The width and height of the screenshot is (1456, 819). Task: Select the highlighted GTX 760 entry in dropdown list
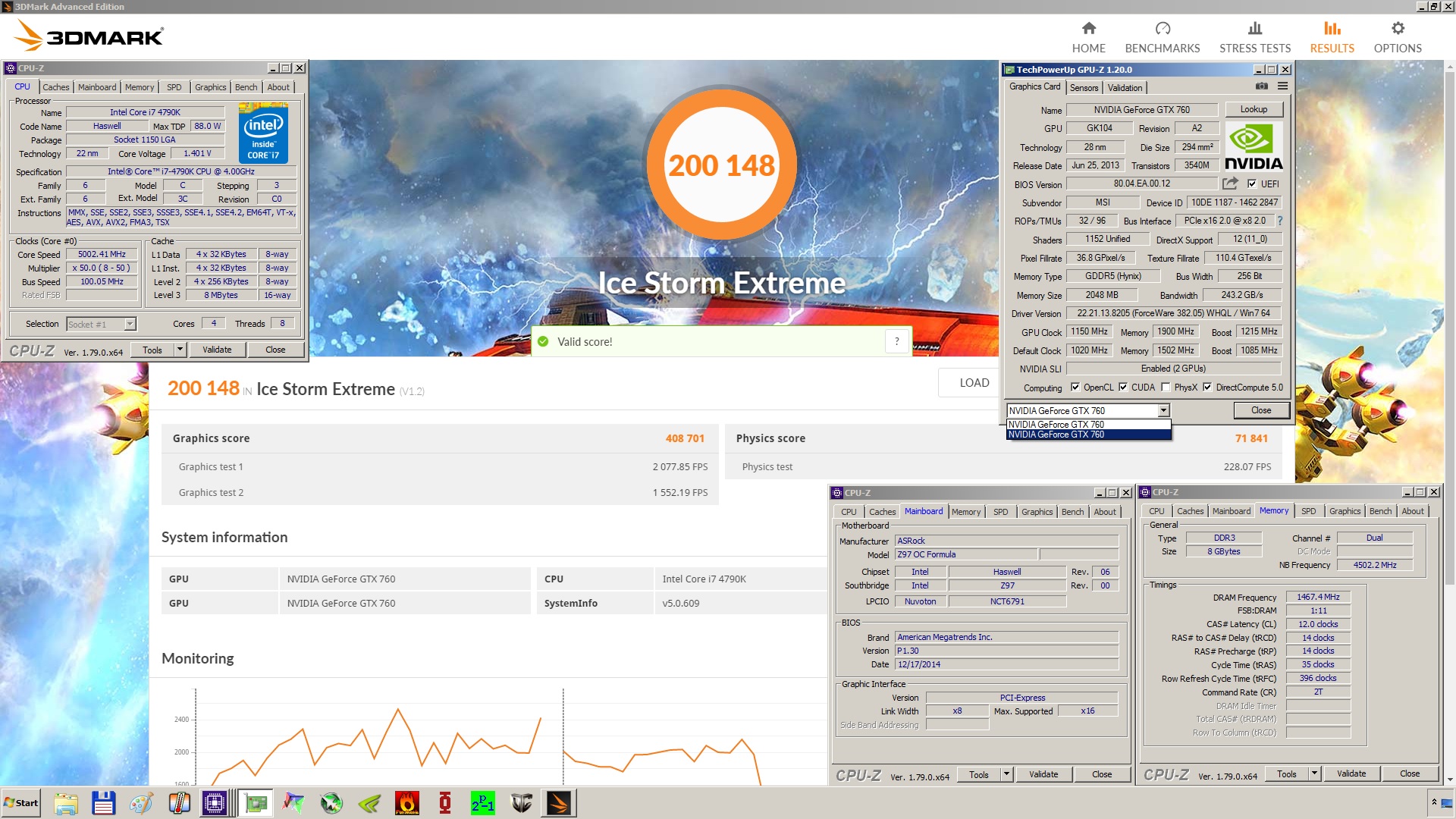(x=1087, y=435)
